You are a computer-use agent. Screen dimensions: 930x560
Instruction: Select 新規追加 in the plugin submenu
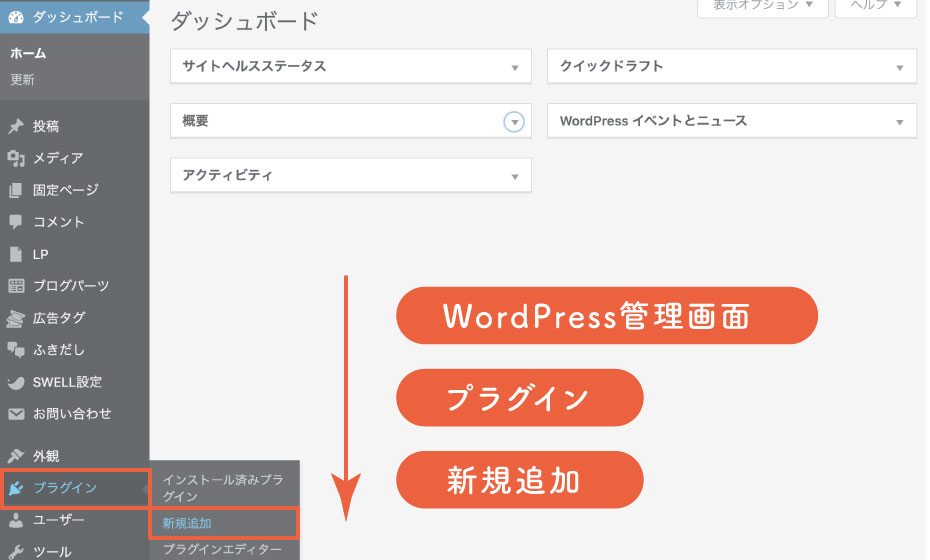coord(188,523)
